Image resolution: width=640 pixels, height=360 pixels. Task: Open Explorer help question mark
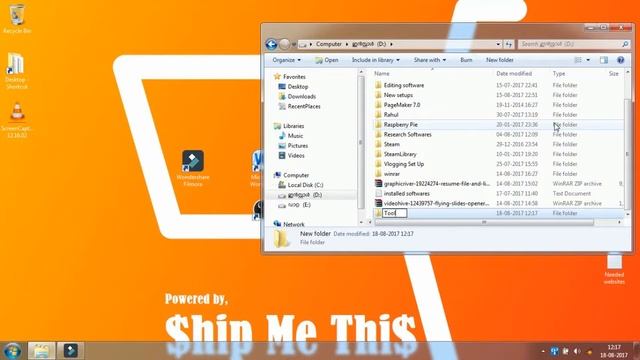click(x=620, y=60)
